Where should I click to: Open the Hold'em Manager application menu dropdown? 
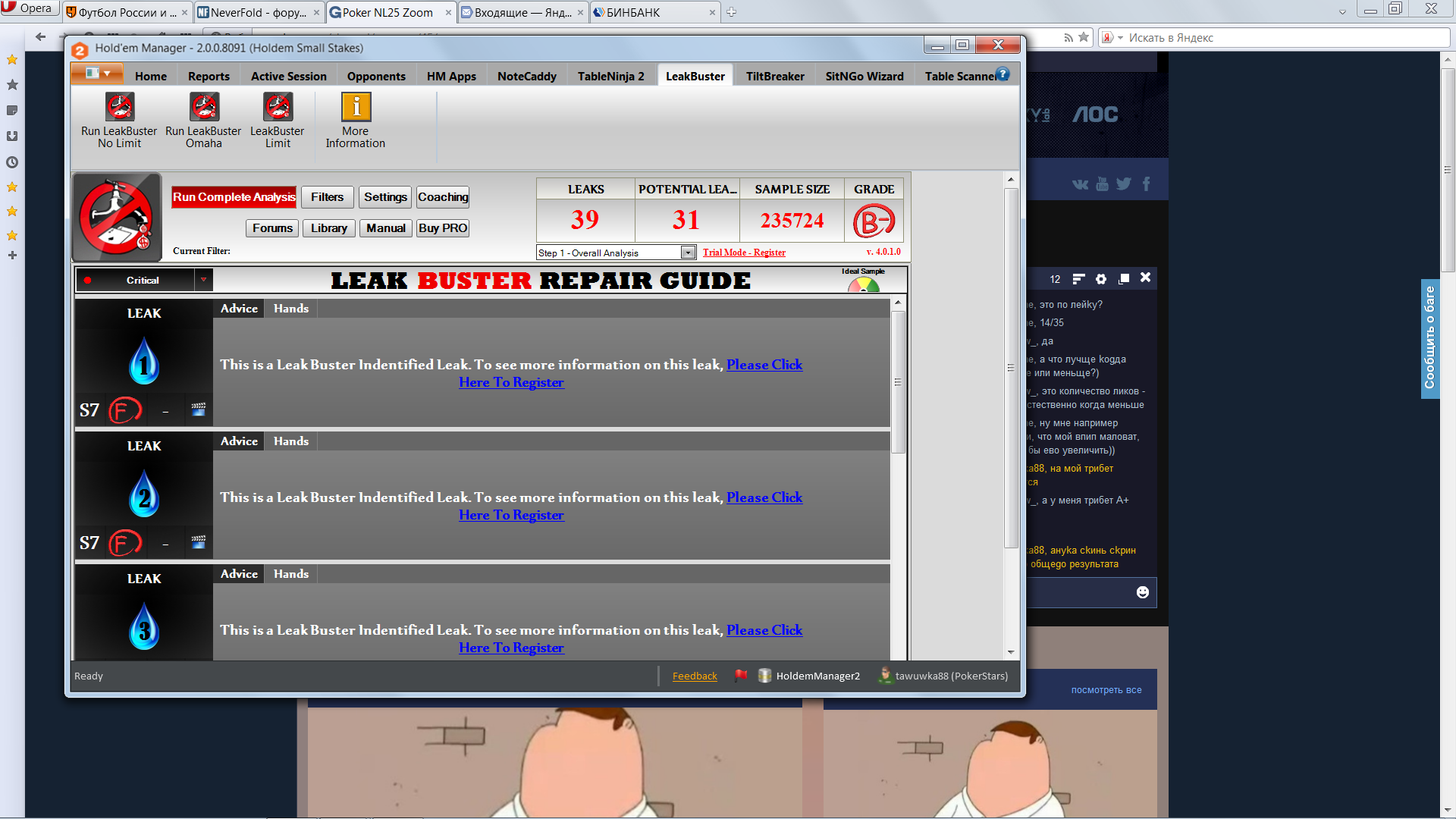(x=98, y=74)
